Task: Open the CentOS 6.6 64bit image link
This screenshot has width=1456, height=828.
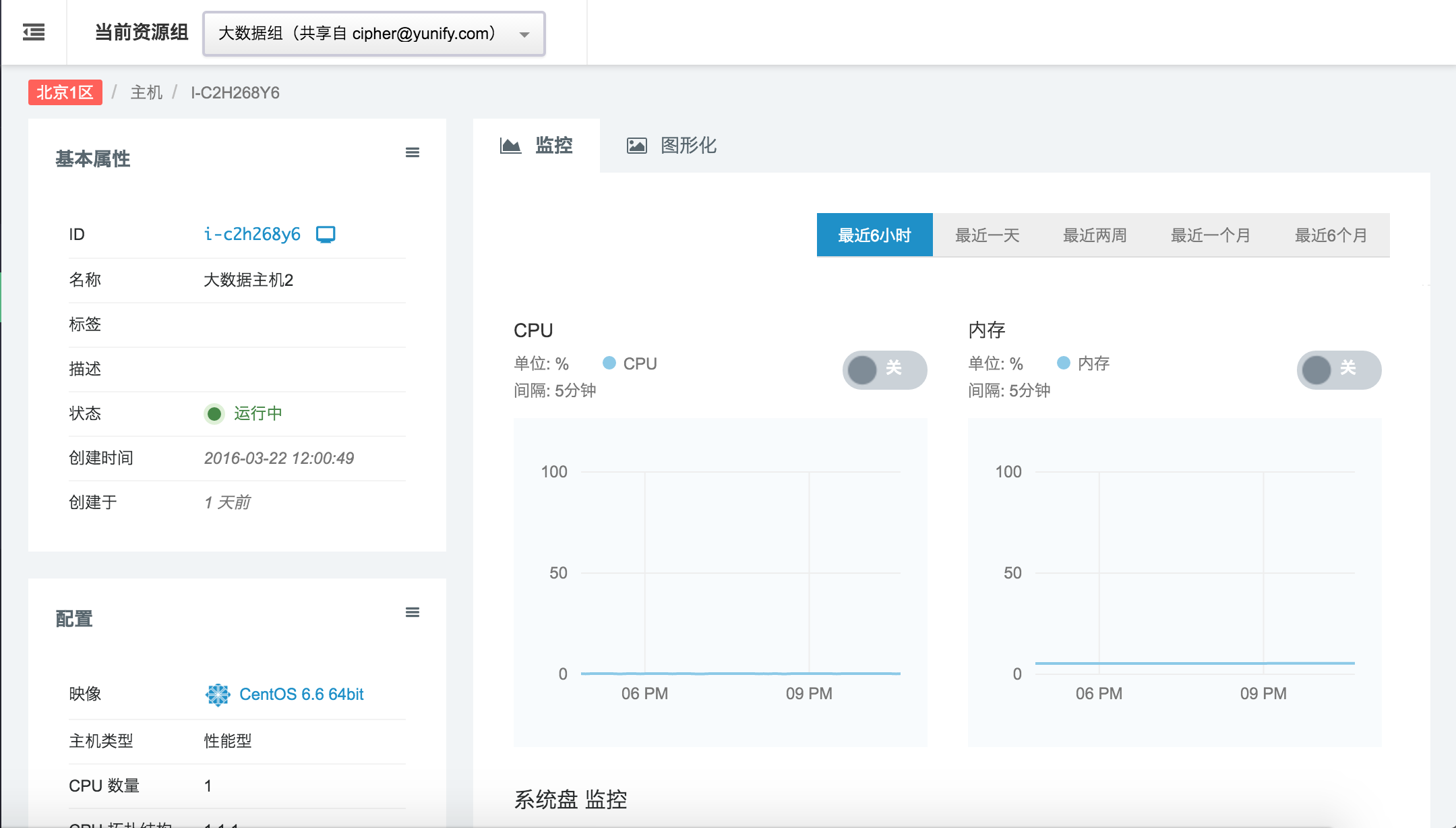Action: [301, 694]
